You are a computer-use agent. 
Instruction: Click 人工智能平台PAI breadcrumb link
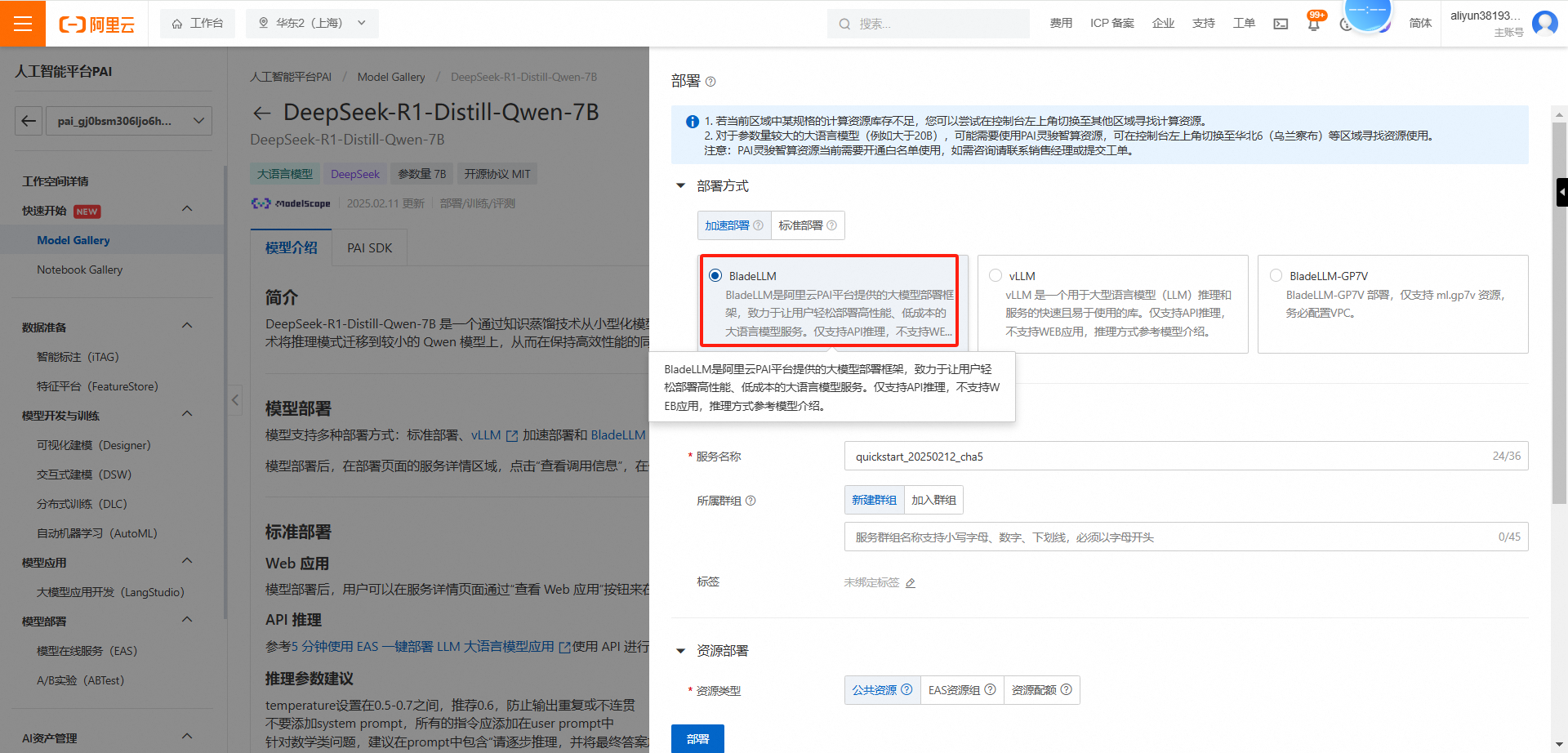pyautogui.click(x=291, y=77)
